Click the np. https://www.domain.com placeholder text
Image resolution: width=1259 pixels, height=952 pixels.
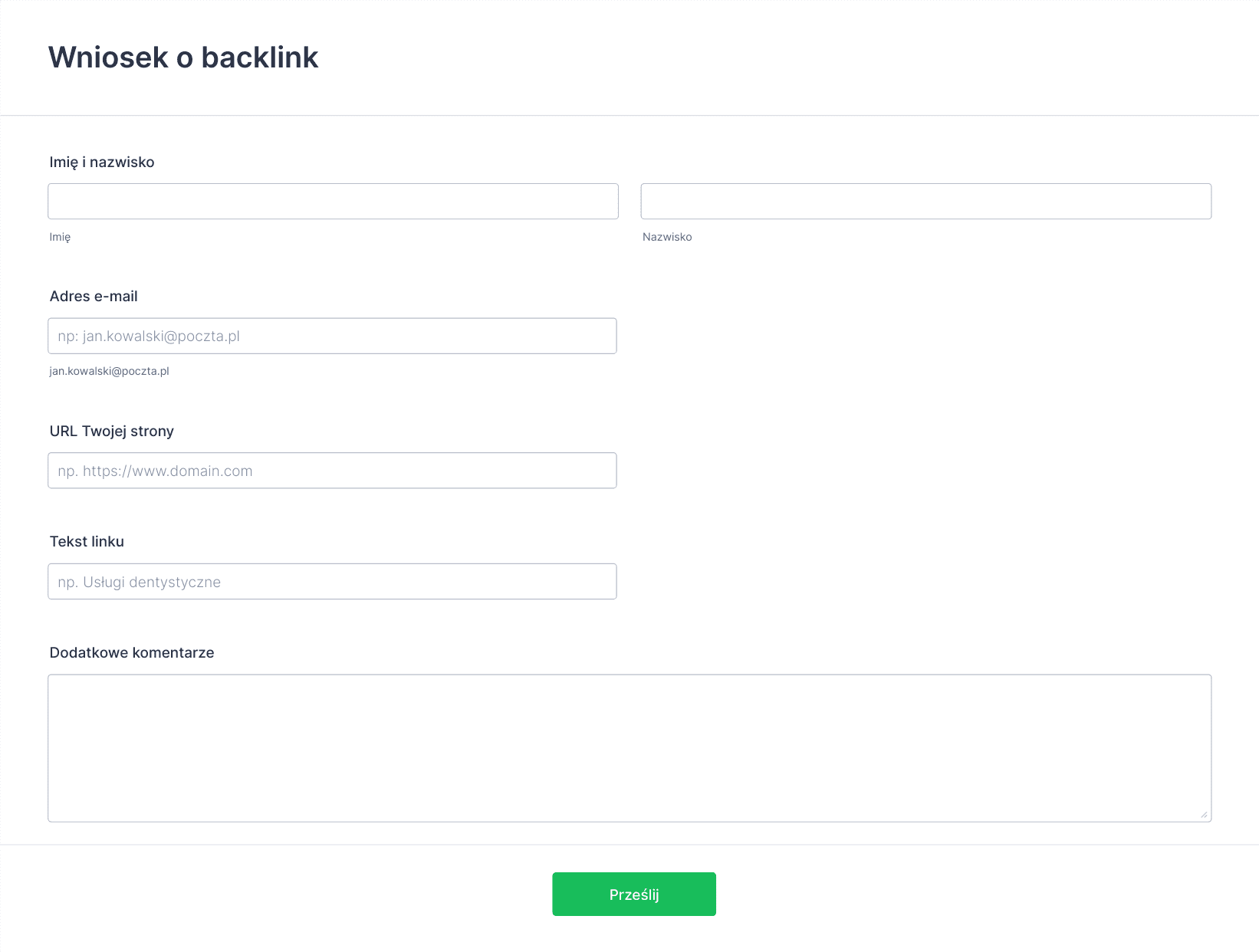(155, 471)
